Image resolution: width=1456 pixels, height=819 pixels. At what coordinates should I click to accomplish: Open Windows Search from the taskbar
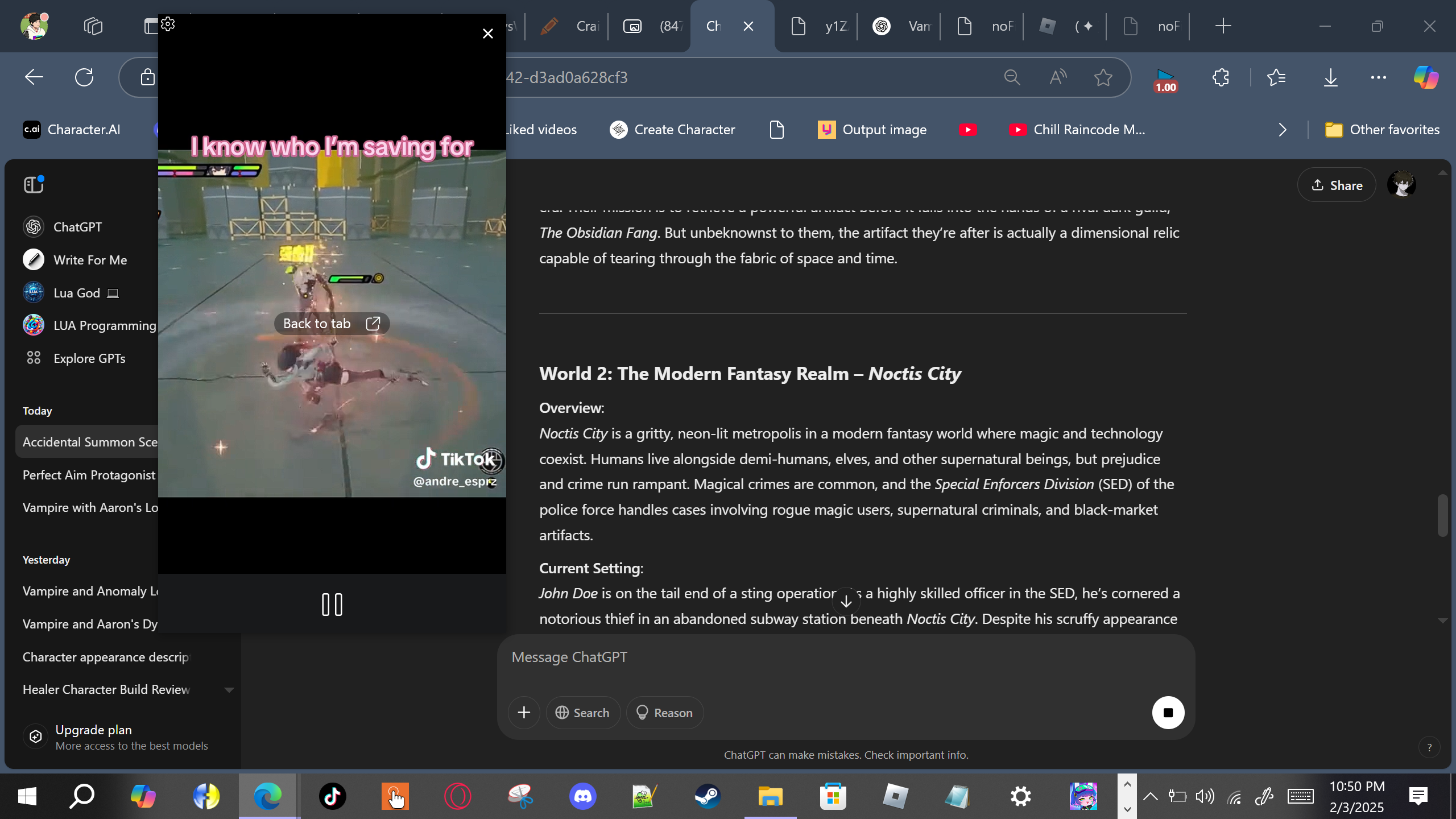click(x=82, y=796)
